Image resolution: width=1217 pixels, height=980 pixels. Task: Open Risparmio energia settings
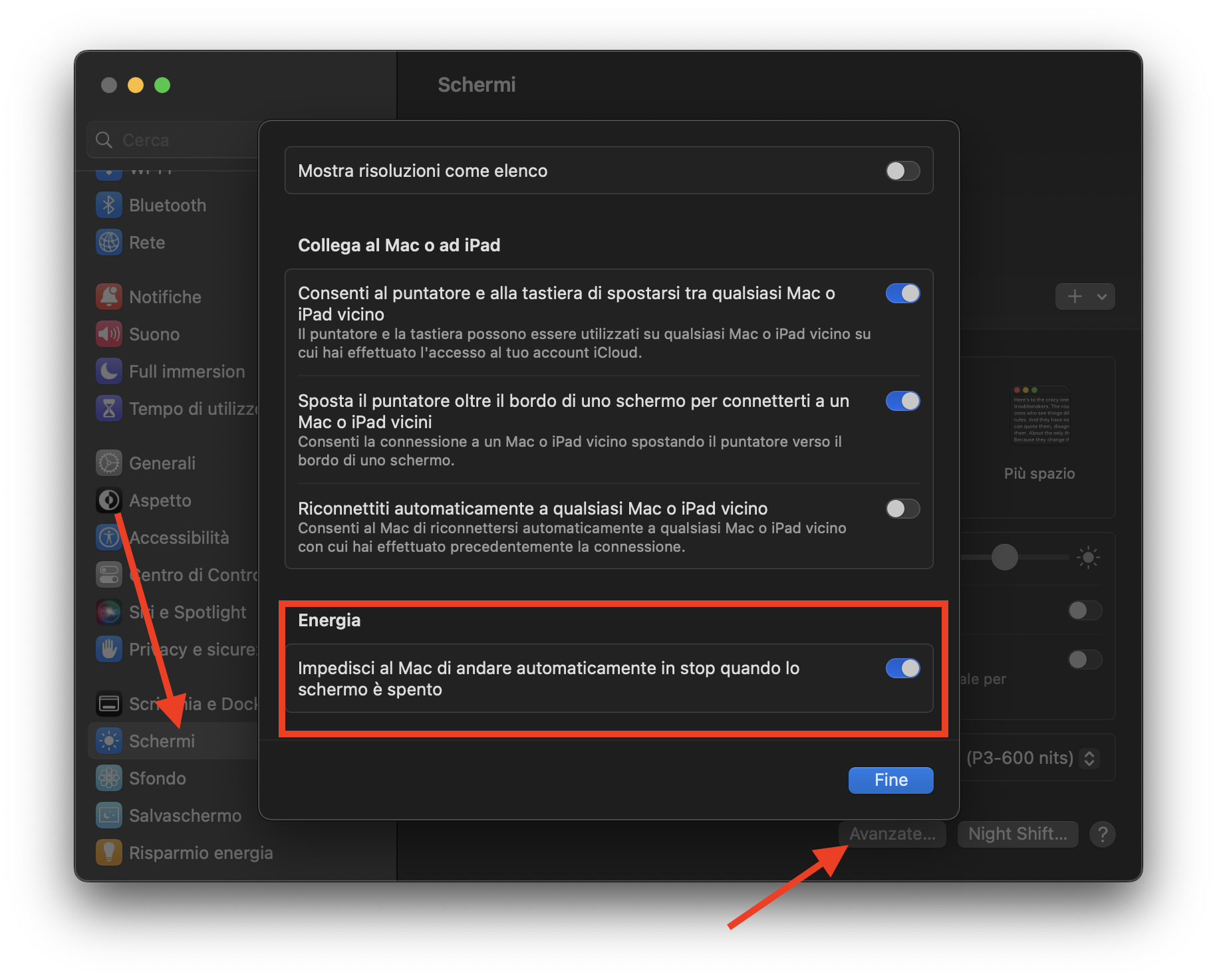[201, 852]
